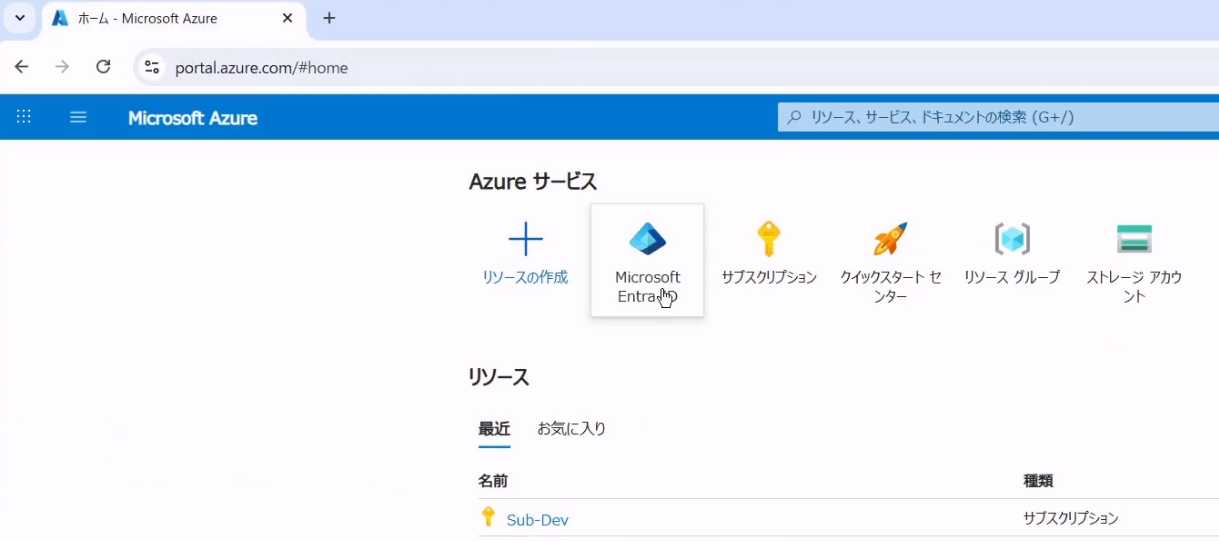Click the plus icon to create a resource

[x=525, y=240]
